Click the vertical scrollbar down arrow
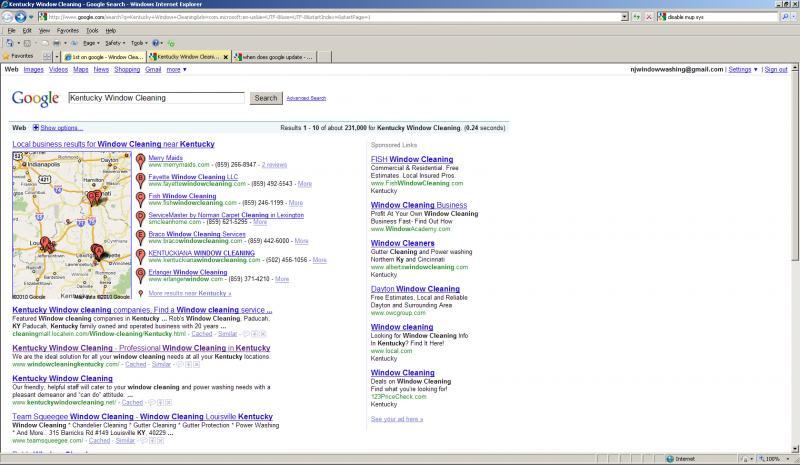Screen dimensions: 800x465 (x=795, y=449)
